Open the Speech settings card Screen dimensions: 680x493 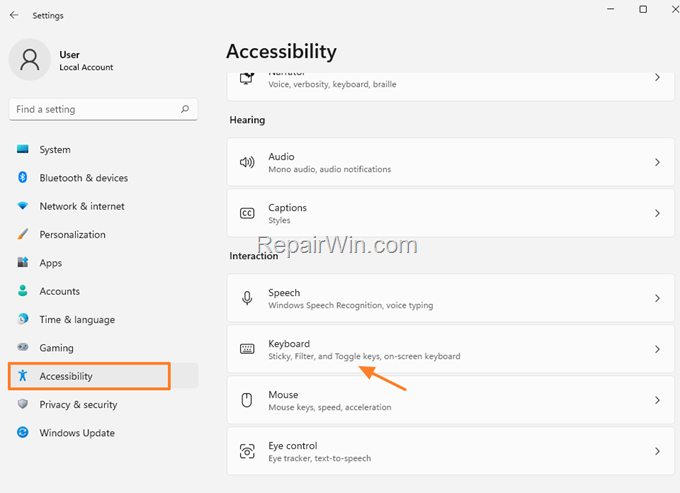point(451,298)
